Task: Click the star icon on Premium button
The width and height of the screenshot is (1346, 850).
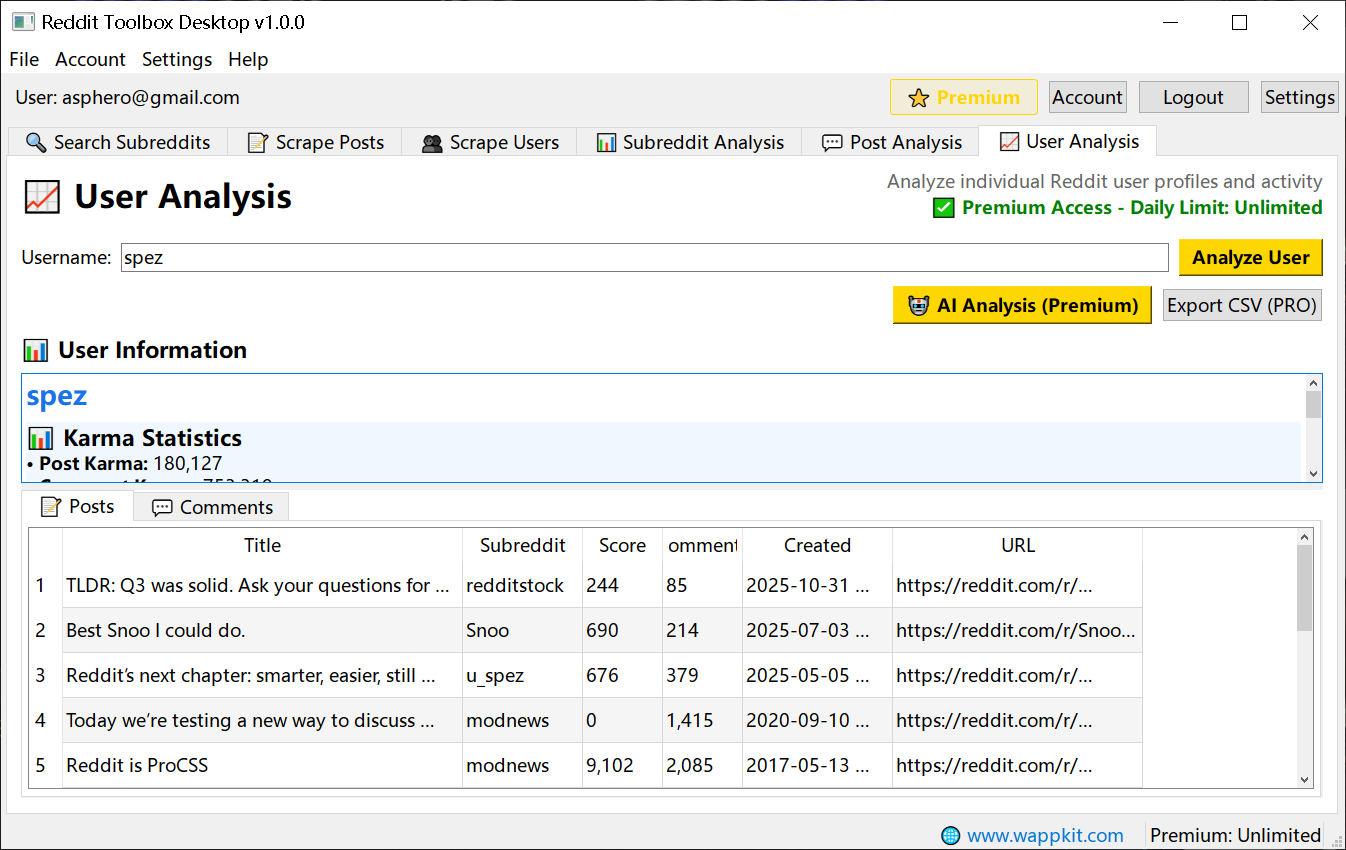Action: (919, 98)
